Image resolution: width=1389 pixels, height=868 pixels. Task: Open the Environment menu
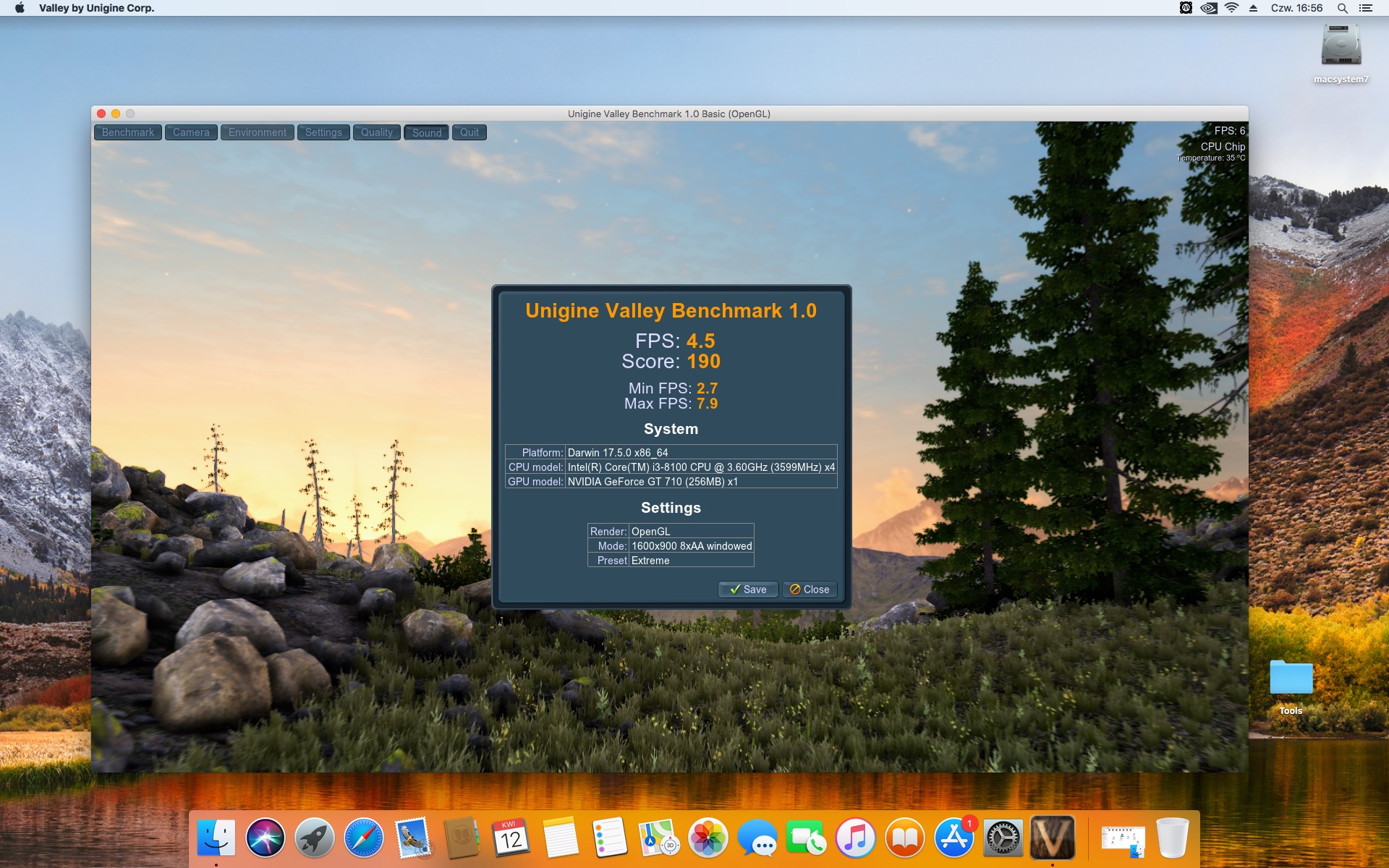[257, 132]
